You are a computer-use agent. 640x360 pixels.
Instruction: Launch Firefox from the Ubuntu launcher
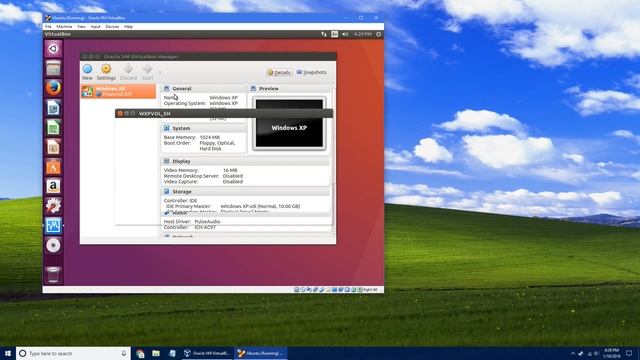tap(53, 88)
